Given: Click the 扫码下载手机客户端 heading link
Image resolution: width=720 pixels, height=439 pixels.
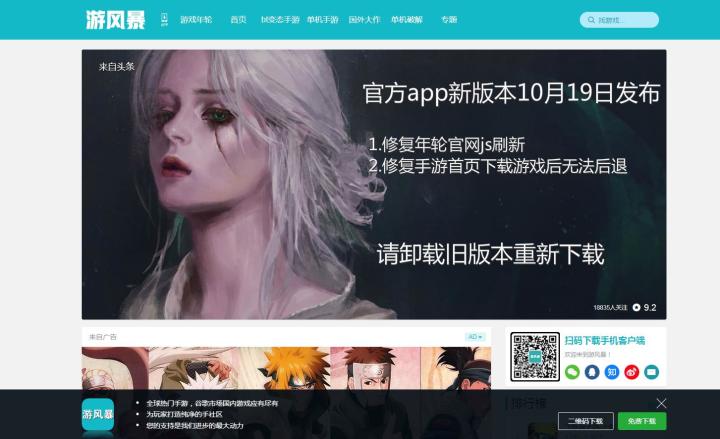Looking at the screenshot, I should [x=605, y=340].
